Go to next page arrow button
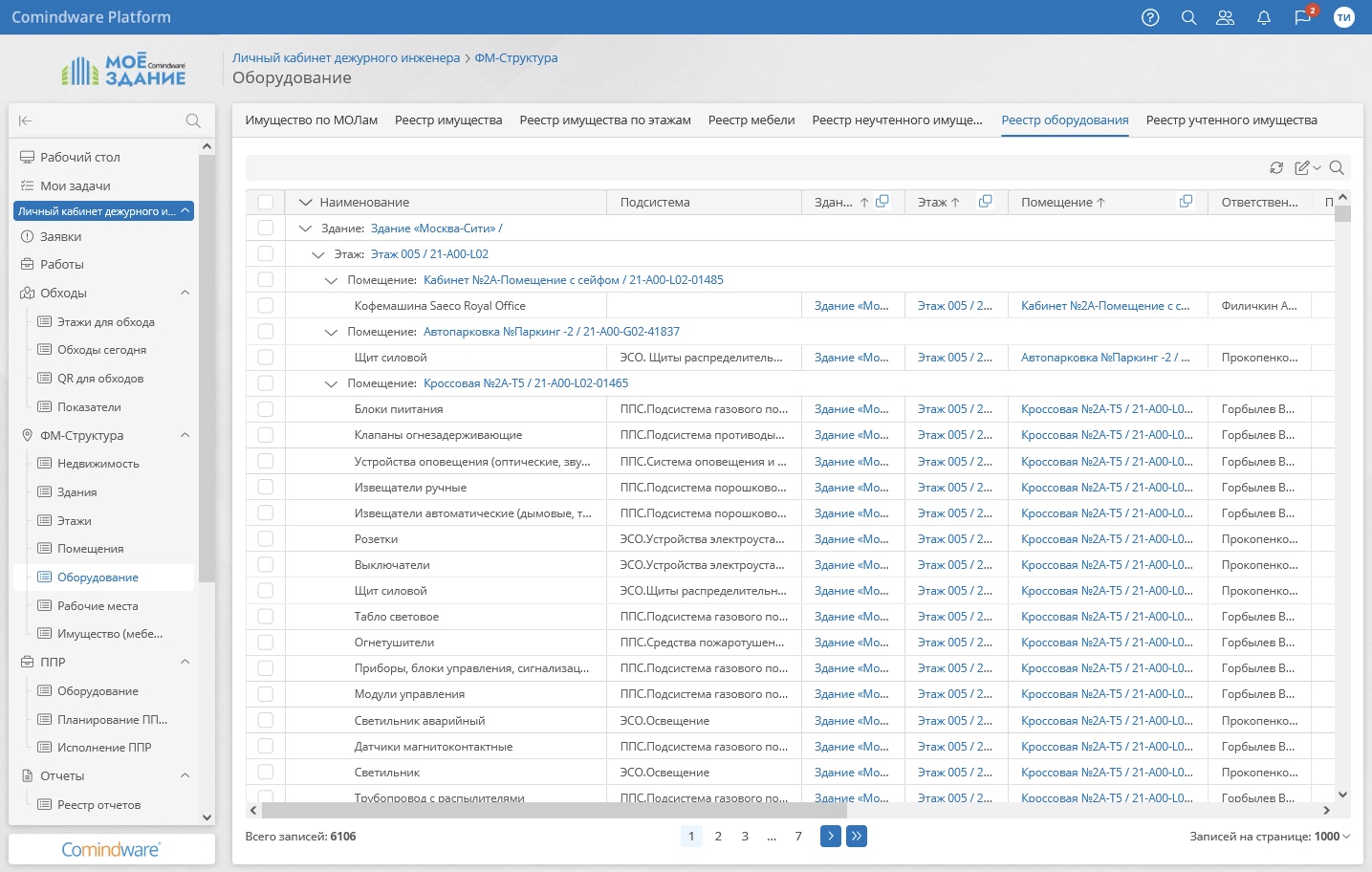 831,837
